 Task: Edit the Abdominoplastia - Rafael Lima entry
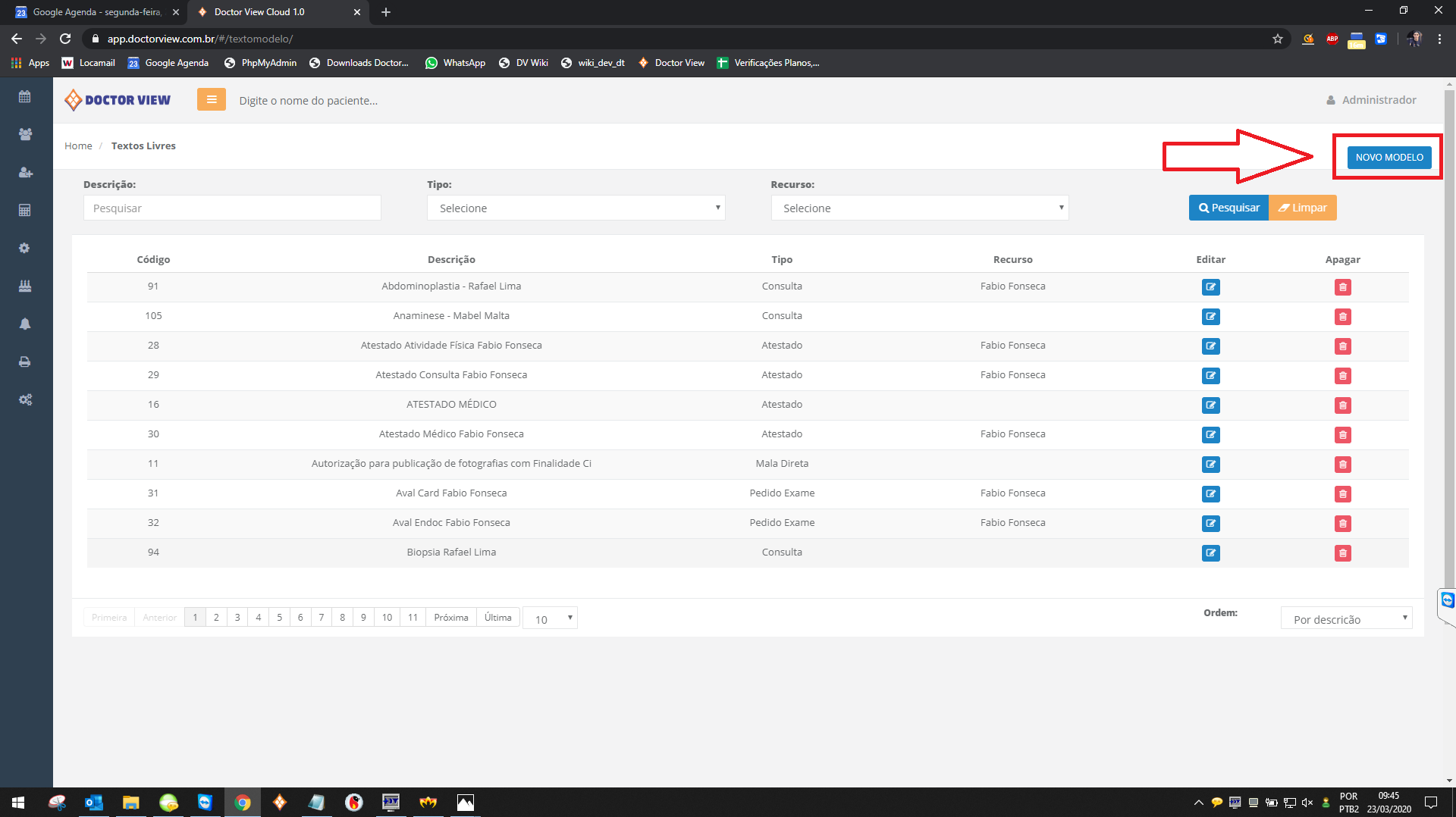coord(1210,287)
